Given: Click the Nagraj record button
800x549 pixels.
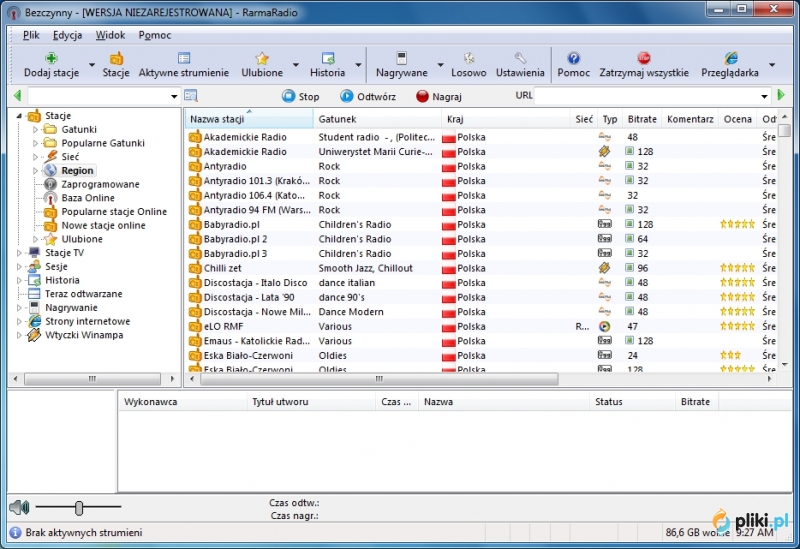Looking at the screenshot, I should [439, 96].
